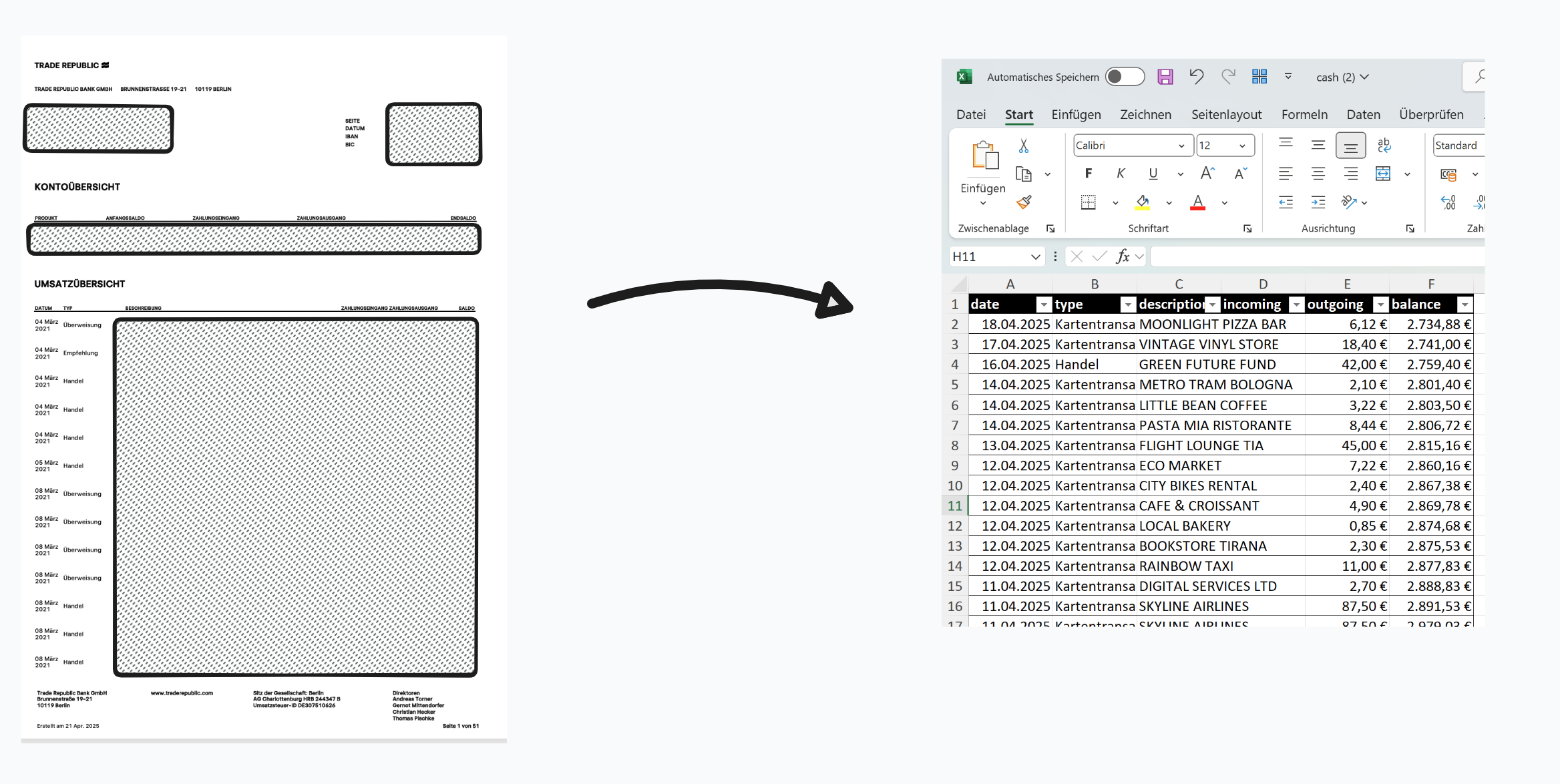Image resolution: width=1560 pixels, height=784 pixels.
Task: Expand the fill color palette arrow
Action: pyautogui.click(x=1169, y=202)
